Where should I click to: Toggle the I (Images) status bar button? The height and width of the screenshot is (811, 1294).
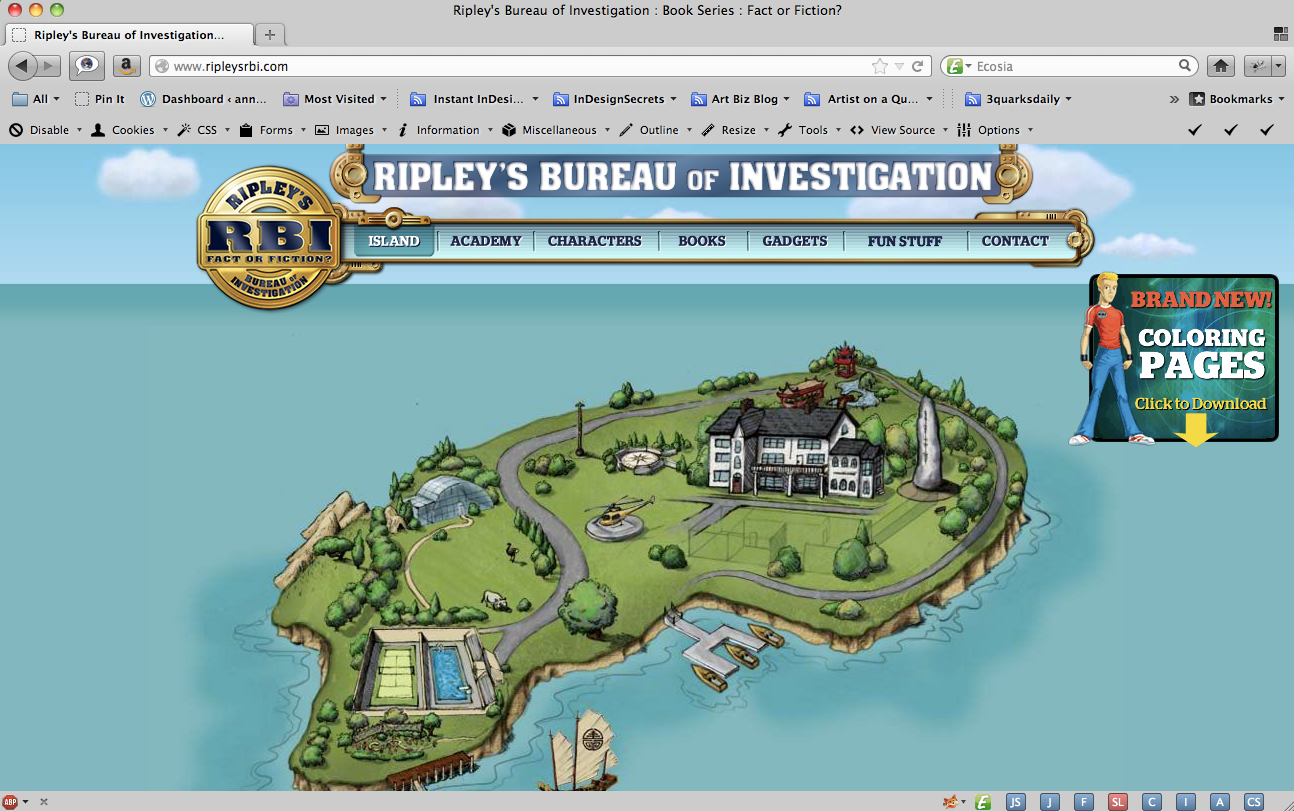[x=1186, y=802]
